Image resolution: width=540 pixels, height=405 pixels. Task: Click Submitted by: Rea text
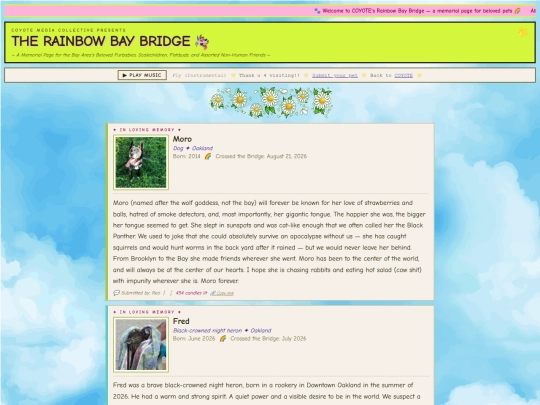pyautogui.click(x=141, y=293)
